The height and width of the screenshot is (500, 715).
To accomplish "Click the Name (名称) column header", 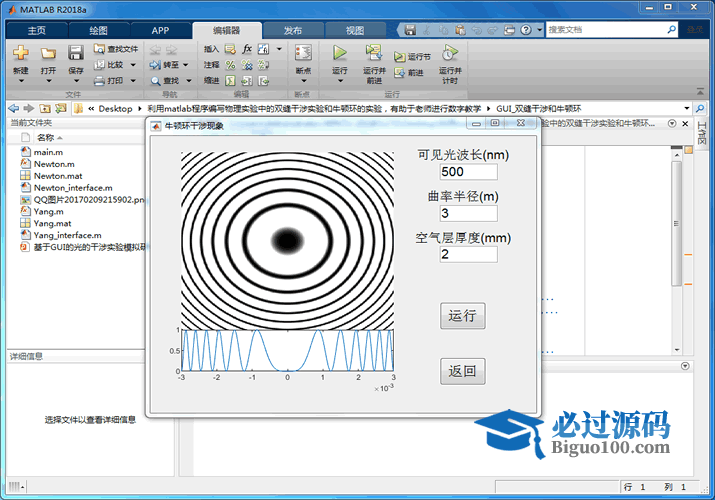I will pyautogui.click(x=46, y=137).
